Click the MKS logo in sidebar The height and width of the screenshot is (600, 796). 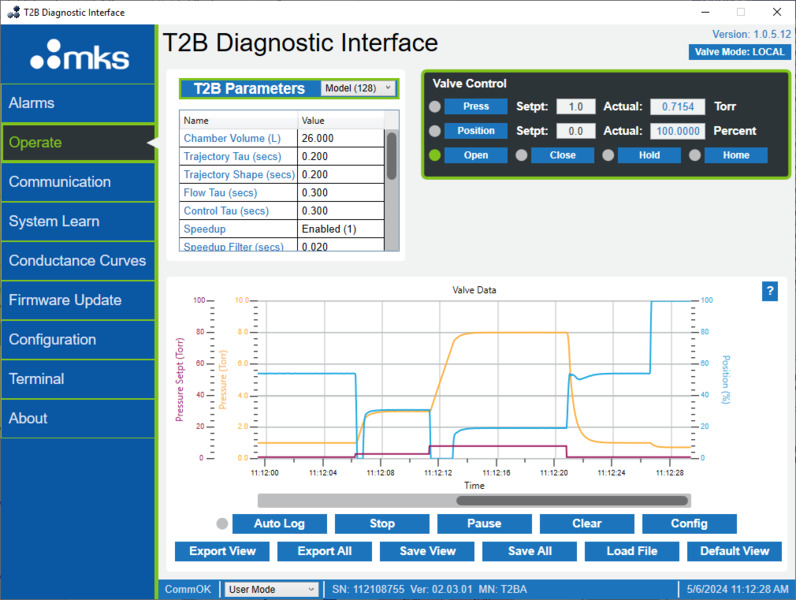pyautogui.click(x=79, y=57)
